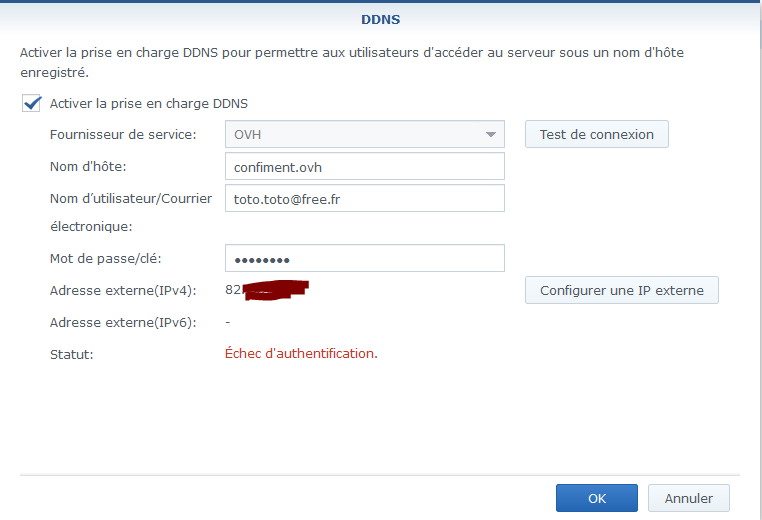Uncheck the Activer la prise en charge DDNS checkbox

point(31,103)
